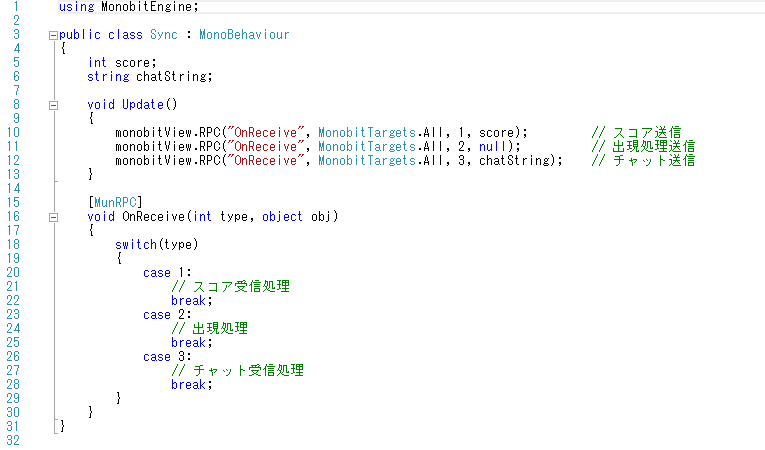Click the 'スコア送信' comment
This screenshot has height=450, width=765.
pyautogui.click(x=636, y=133)
